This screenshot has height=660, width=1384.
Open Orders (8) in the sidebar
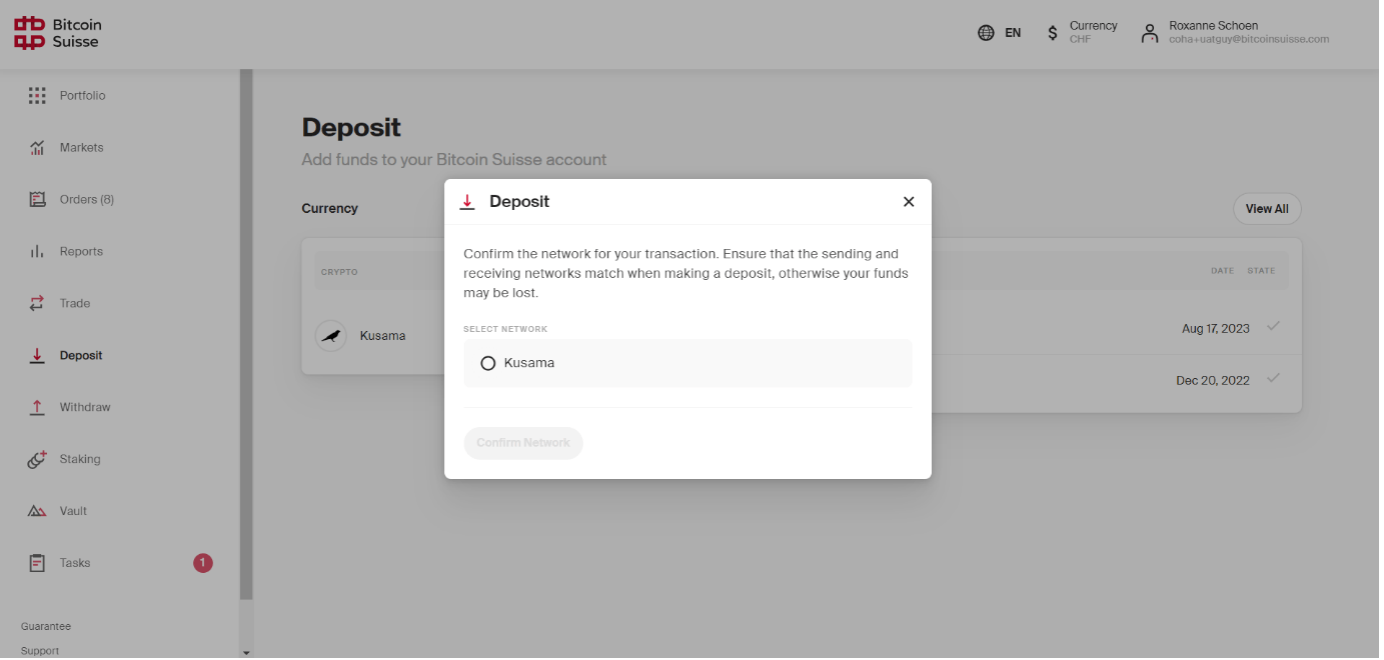(x=86, y=200)
